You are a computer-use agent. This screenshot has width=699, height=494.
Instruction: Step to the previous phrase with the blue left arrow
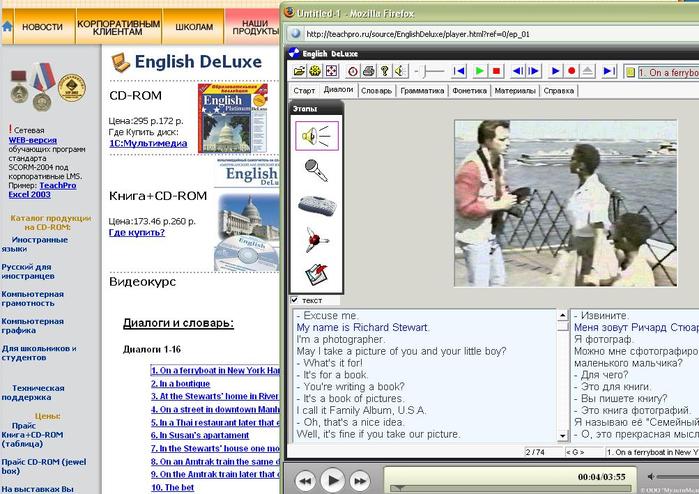[x=517, y=71]
